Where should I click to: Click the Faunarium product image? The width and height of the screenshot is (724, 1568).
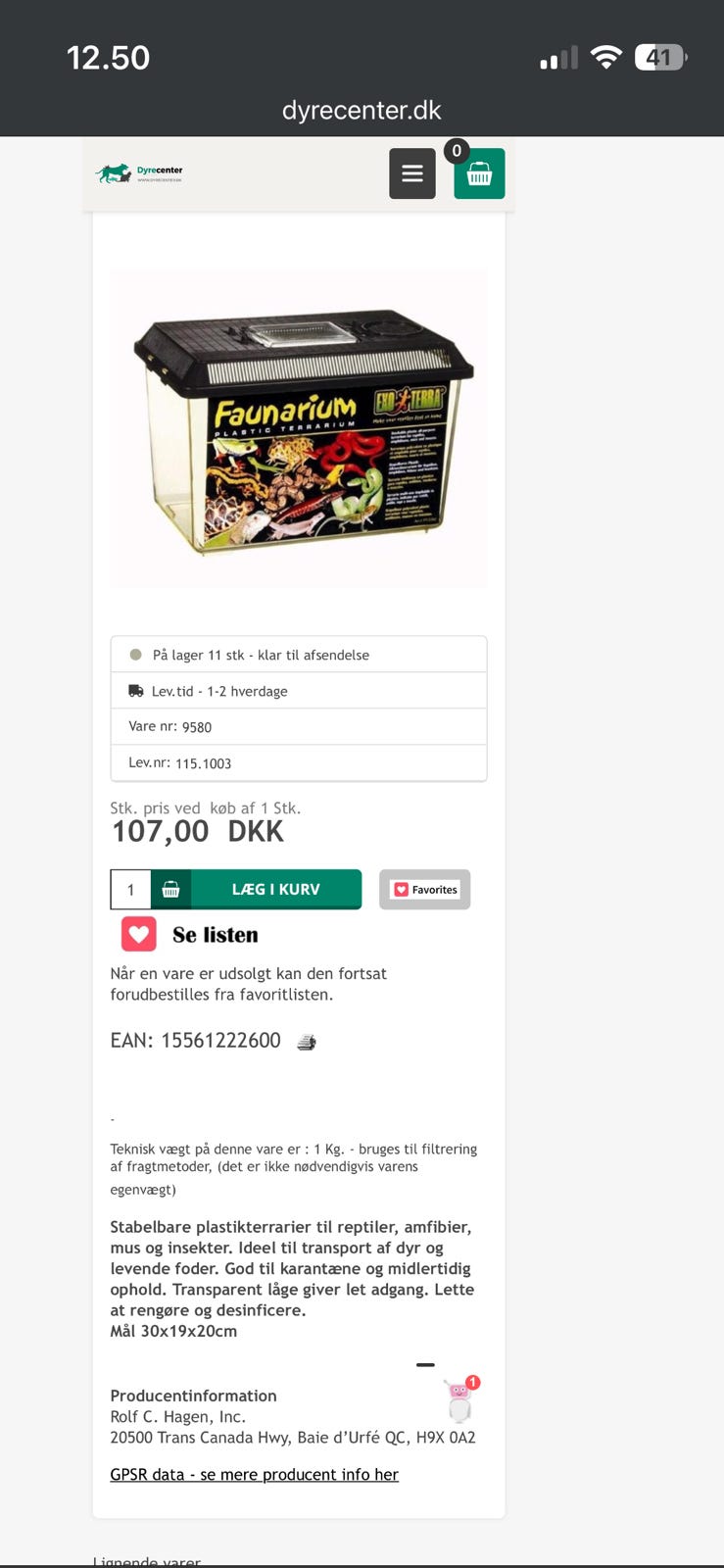coord(299,429)
